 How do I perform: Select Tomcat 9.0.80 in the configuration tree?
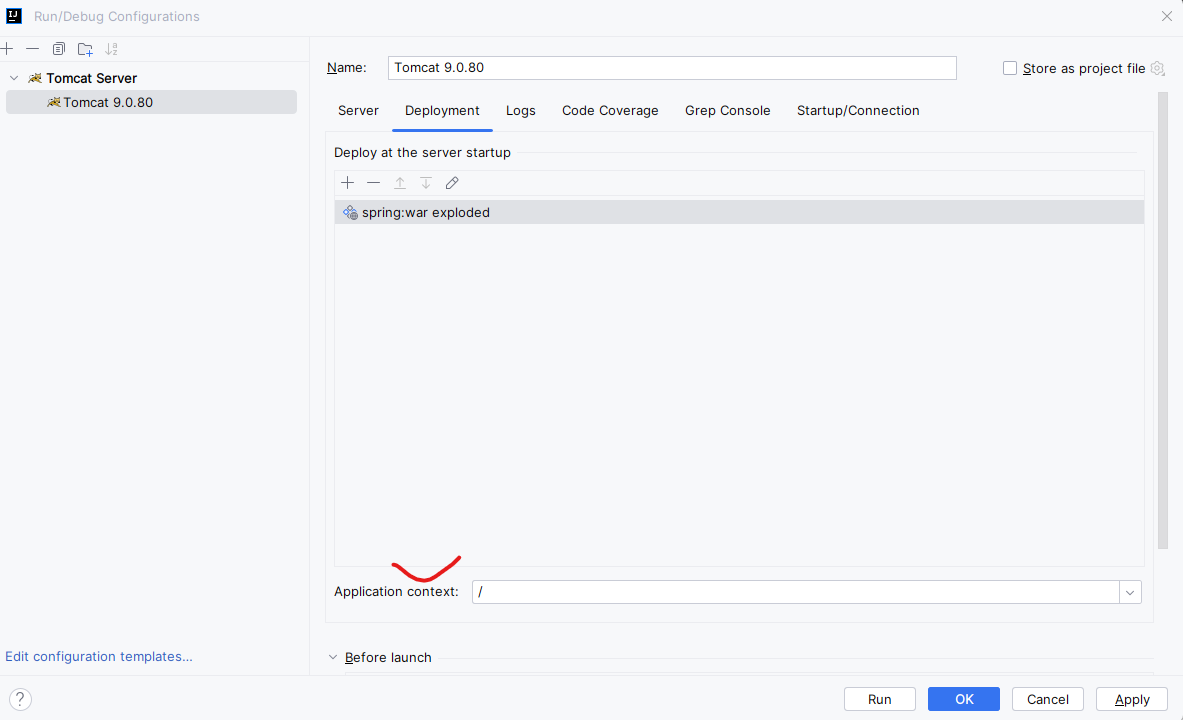coord(152,102)
